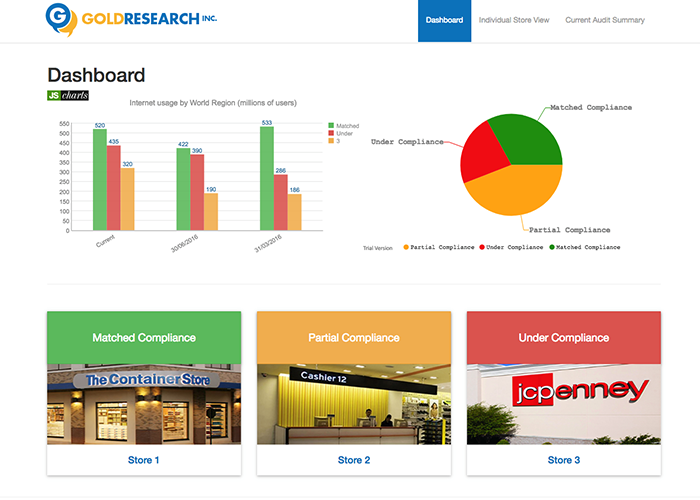The width and height of the screenshot is (700, 500).
Task: Toggle Under Compliance pie legend dot
Action: 483,247
